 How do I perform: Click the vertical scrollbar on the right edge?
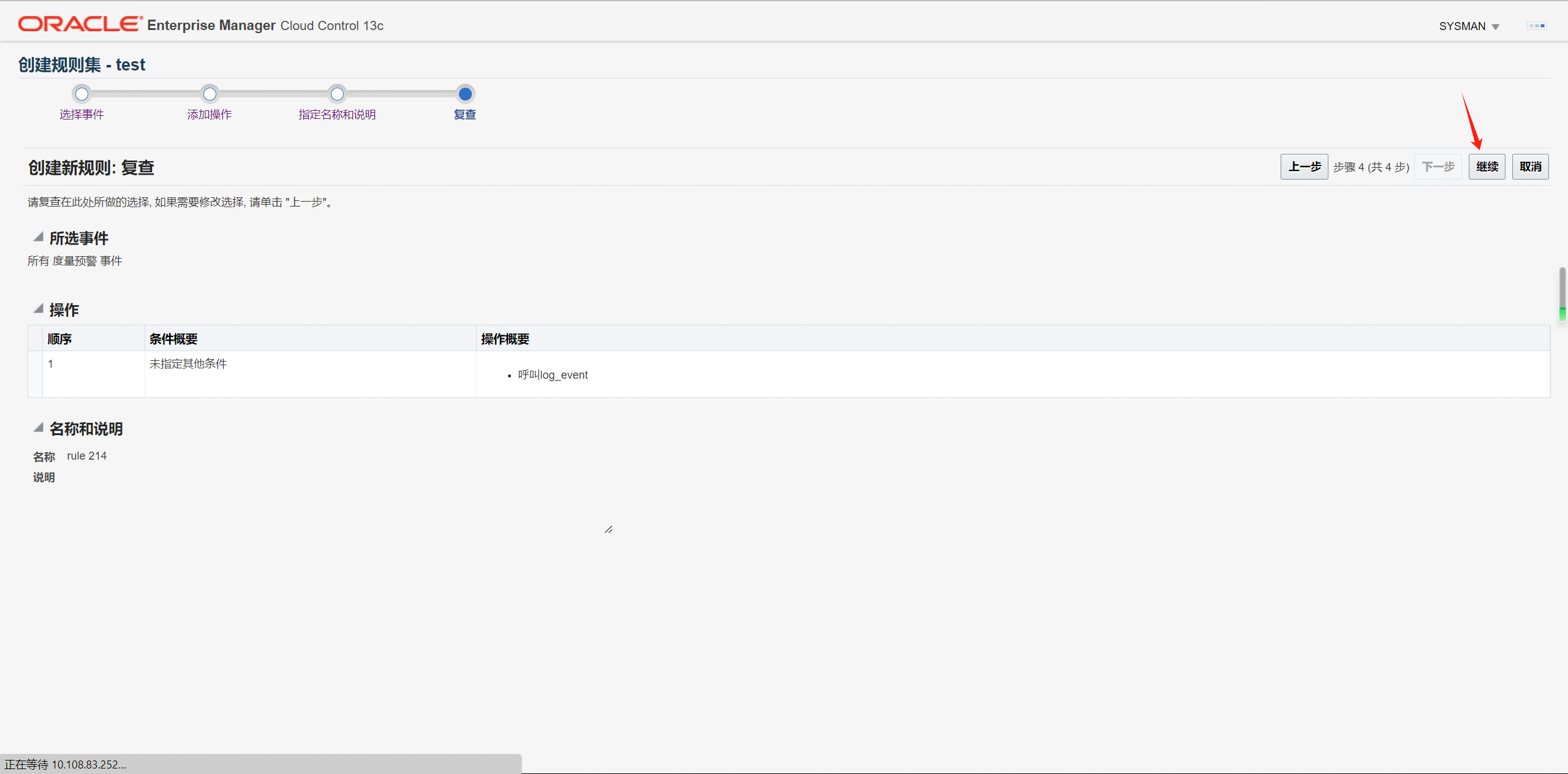click(1562, 293)
